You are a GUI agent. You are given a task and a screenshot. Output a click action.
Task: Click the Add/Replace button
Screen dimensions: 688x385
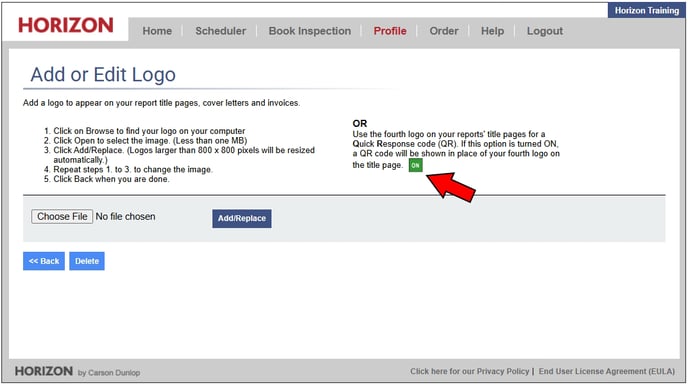point(242,218)
